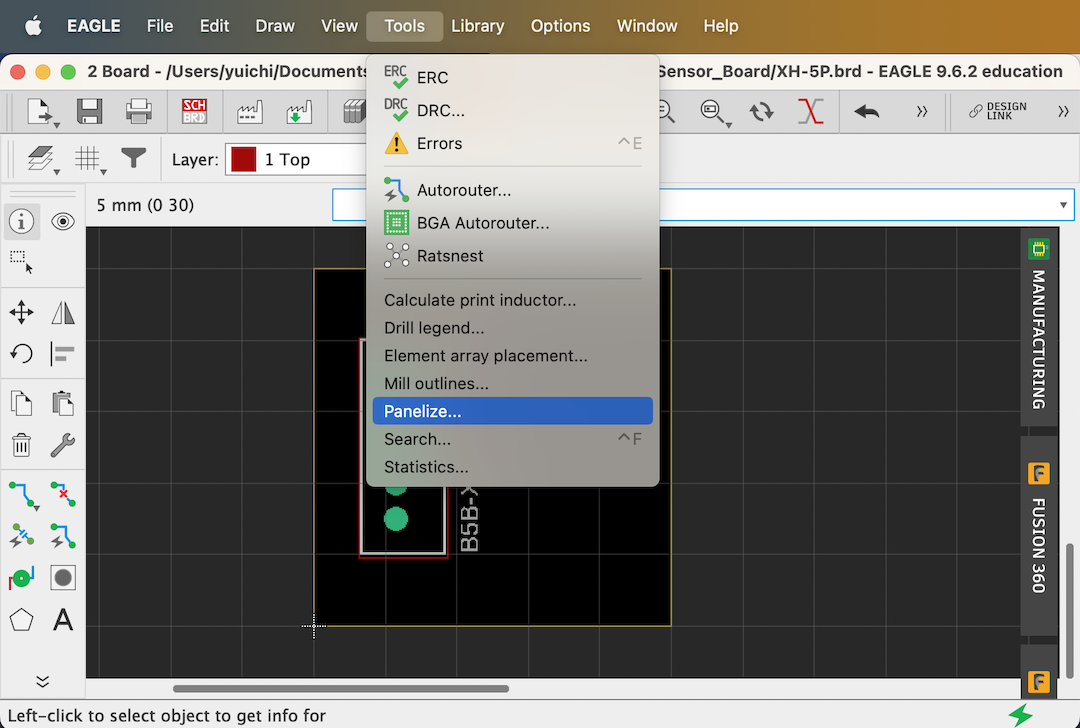
Task: Select the Group selection tool
Action: point(21,262)
